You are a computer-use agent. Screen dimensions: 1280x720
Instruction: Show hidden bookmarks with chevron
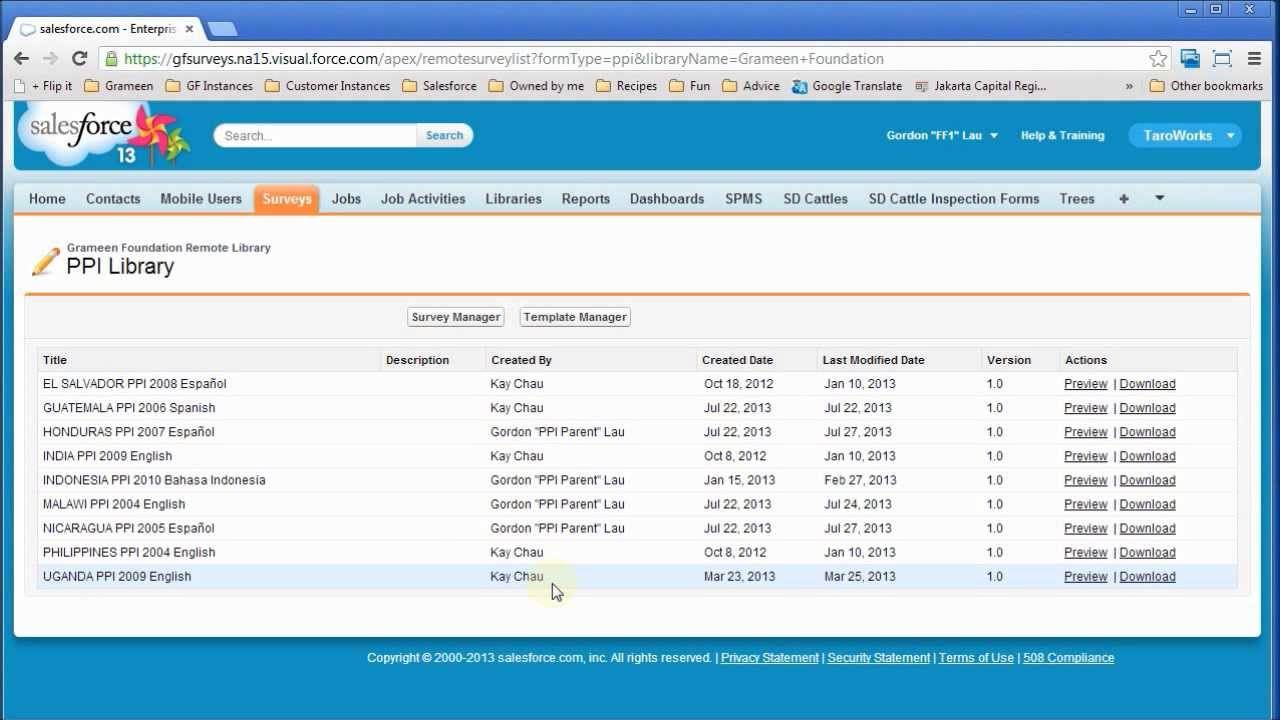pos(1129,86)
